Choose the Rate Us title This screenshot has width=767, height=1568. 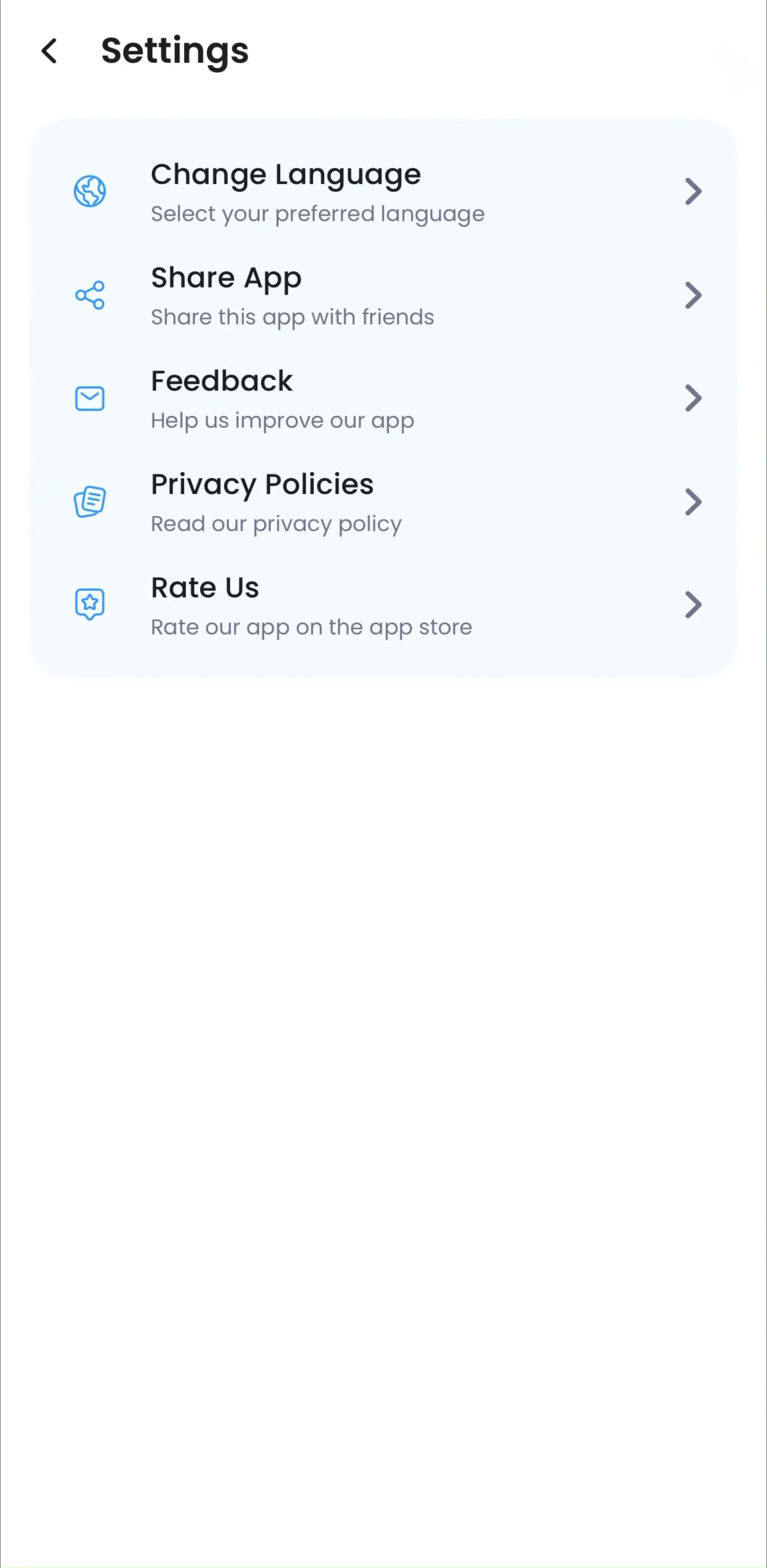[x=205, y=588]
